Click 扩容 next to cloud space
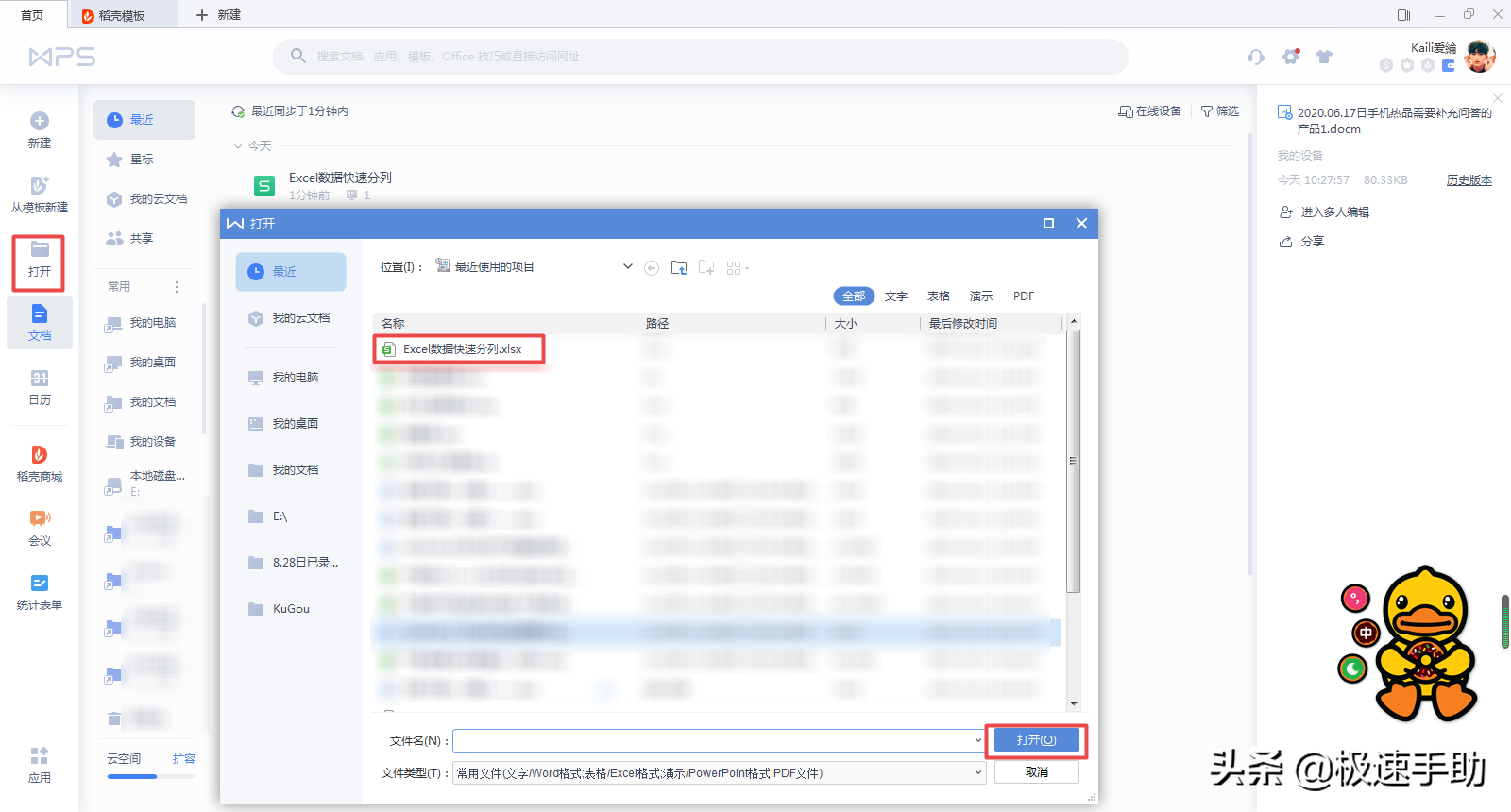This screenshot has height=812, width=1511. coord(183,759)
